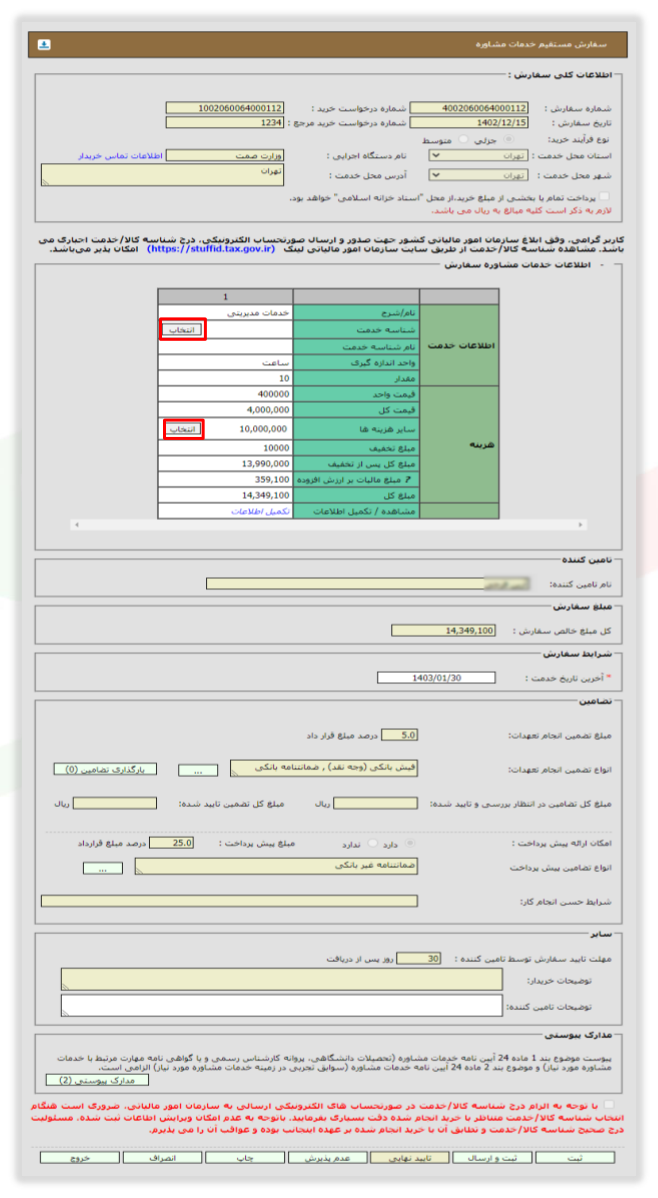Click ellipsis button for انواع تضامین پیش پرداخت
Image resolution: width=658 pixels, height=1198 pixels.
[103, 869]
